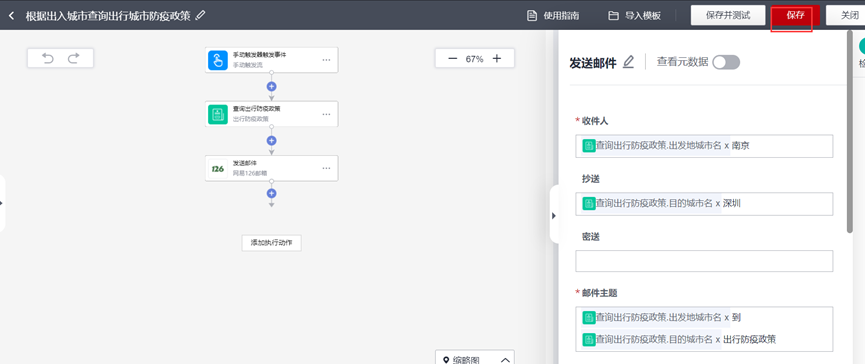
Task: Open the 使用指南 user guide
Action: point(553,15)
